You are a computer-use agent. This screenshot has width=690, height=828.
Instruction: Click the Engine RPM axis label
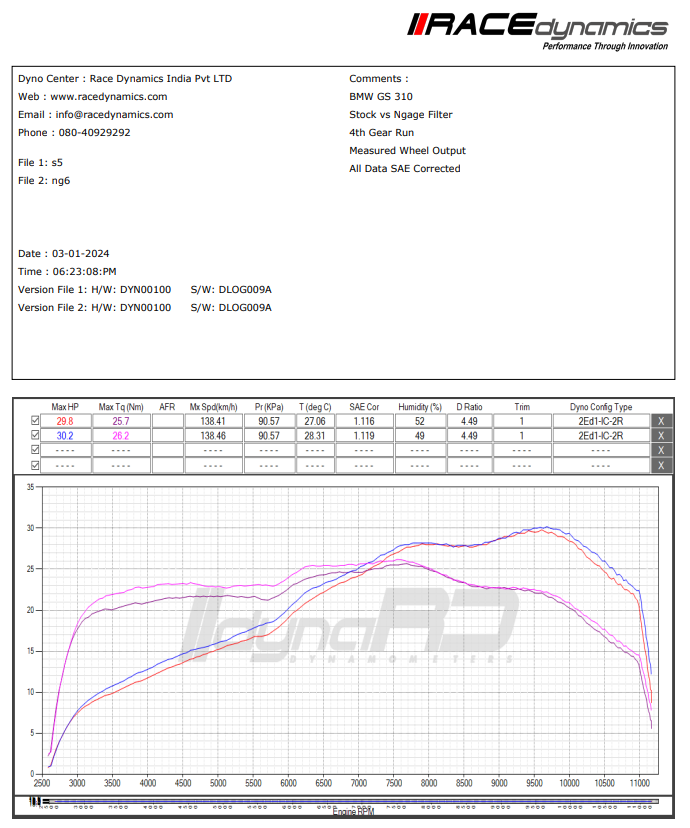[x=356, y=811]
